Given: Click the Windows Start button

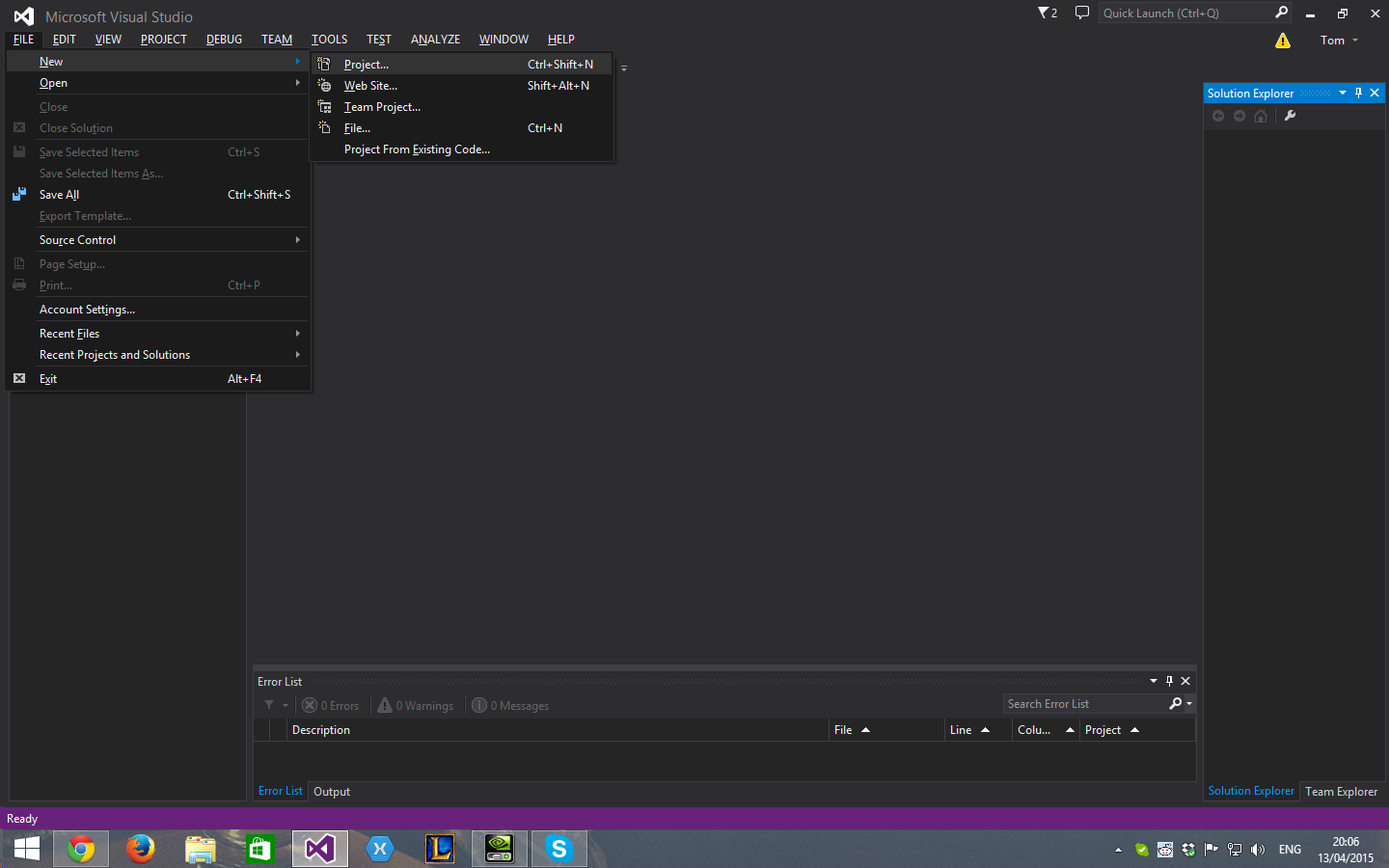Looking at the screenshot, I should click(27, 849).
